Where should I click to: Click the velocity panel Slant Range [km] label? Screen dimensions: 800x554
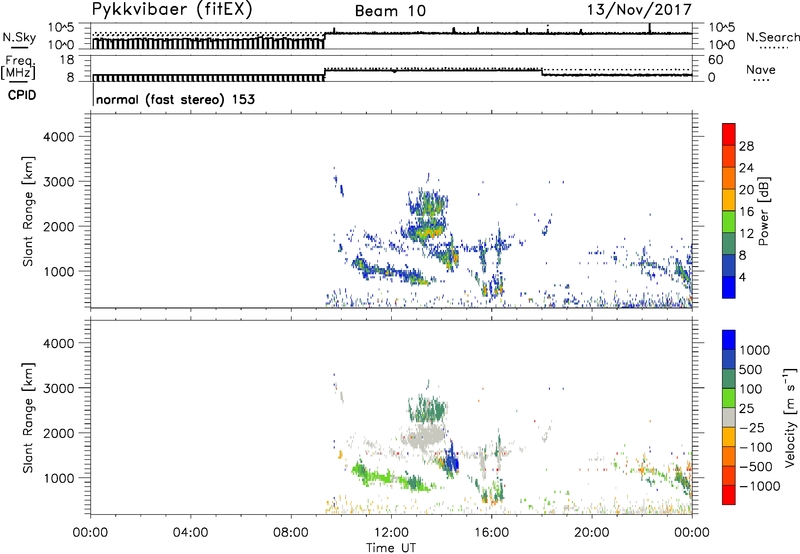point(28,417)
